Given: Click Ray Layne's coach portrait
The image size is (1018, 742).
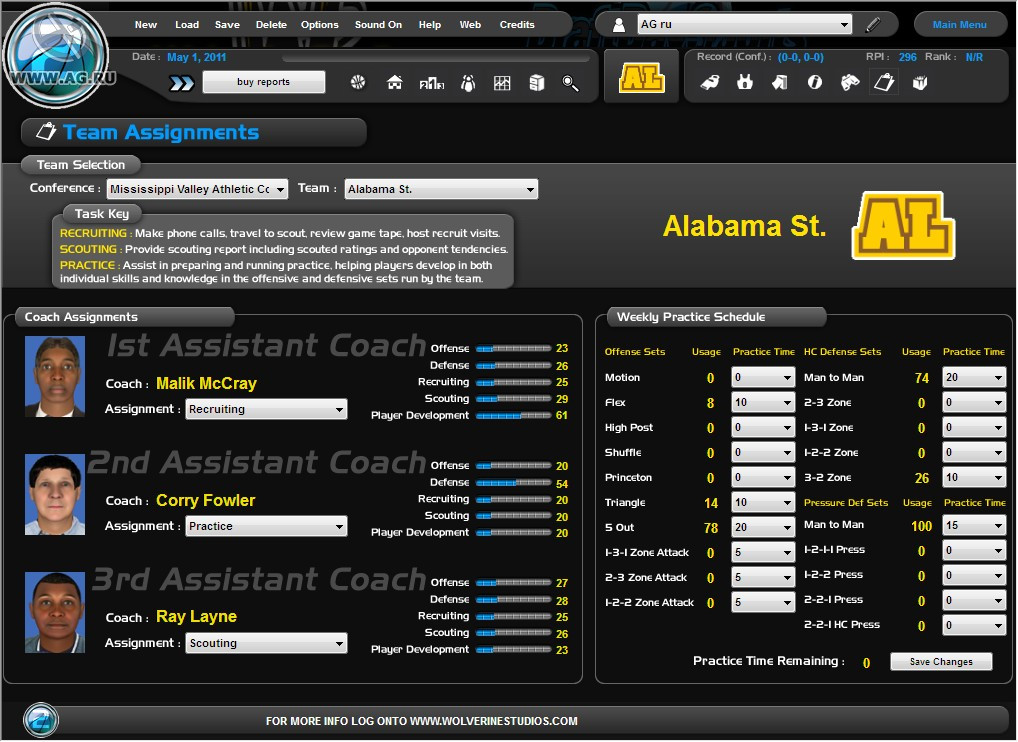Looking at the screenshot, I should [55, 612].
